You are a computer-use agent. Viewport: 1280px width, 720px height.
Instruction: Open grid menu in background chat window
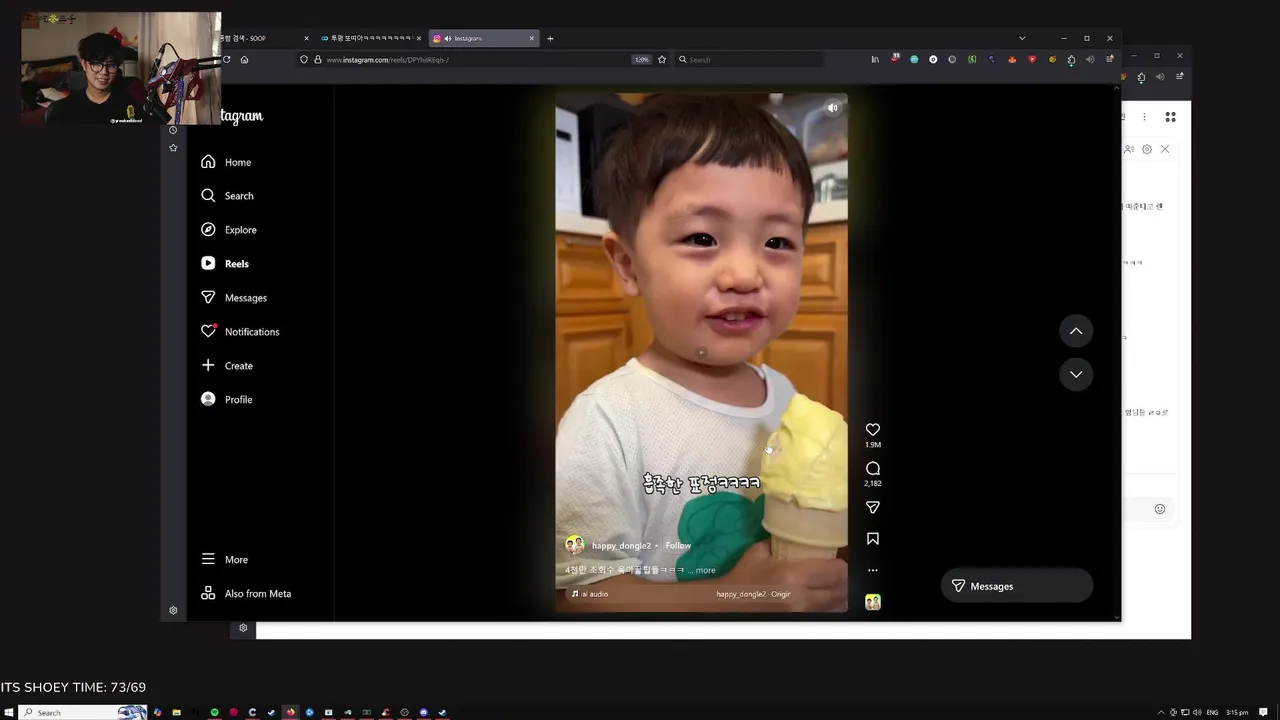click(x=1170, y=117)
